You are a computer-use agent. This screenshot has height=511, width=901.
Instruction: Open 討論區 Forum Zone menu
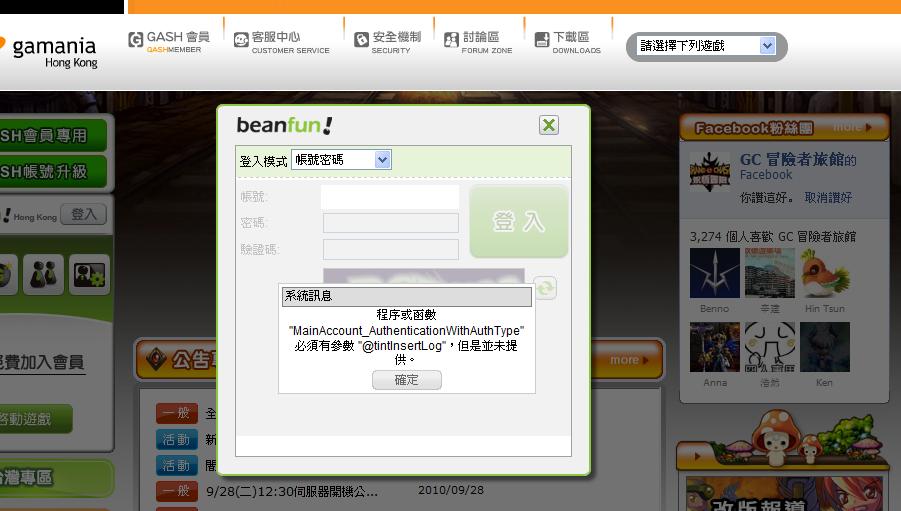(x=481, y=37)
